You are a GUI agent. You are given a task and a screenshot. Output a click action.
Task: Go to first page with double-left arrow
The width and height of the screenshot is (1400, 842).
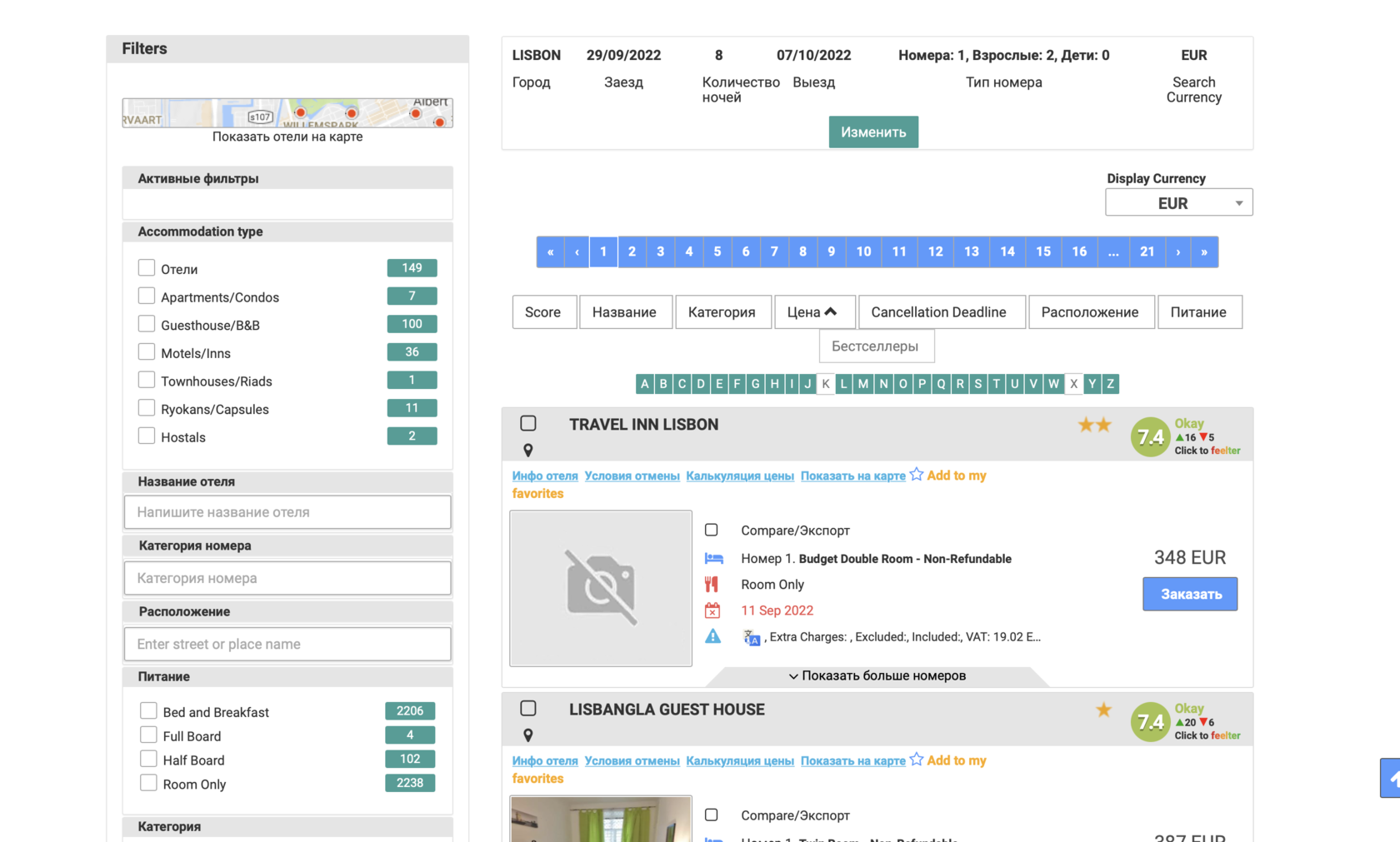click(550, 252)
